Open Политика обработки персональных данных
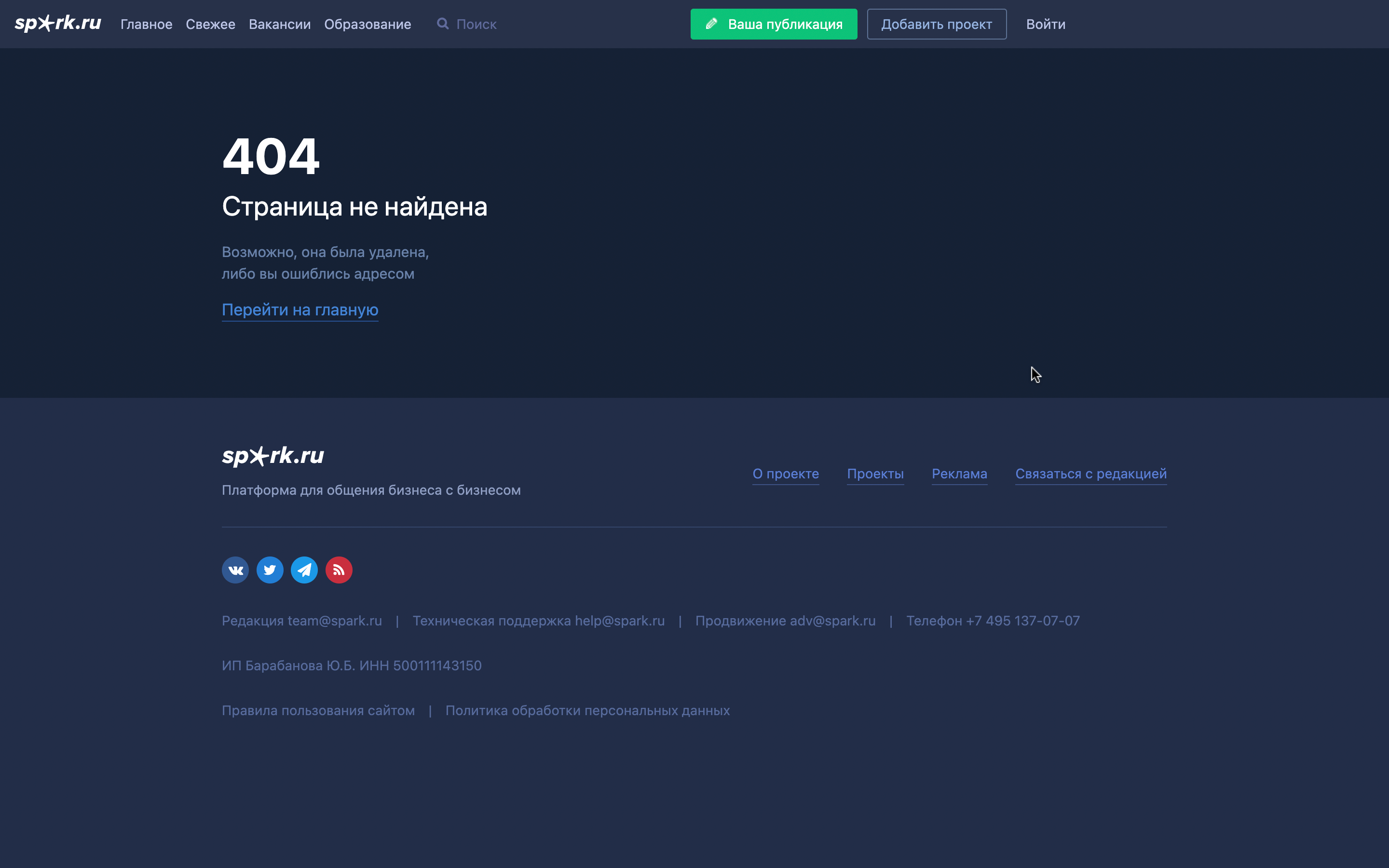Viewport: 1389px width, 868px height. click(588, 711)
